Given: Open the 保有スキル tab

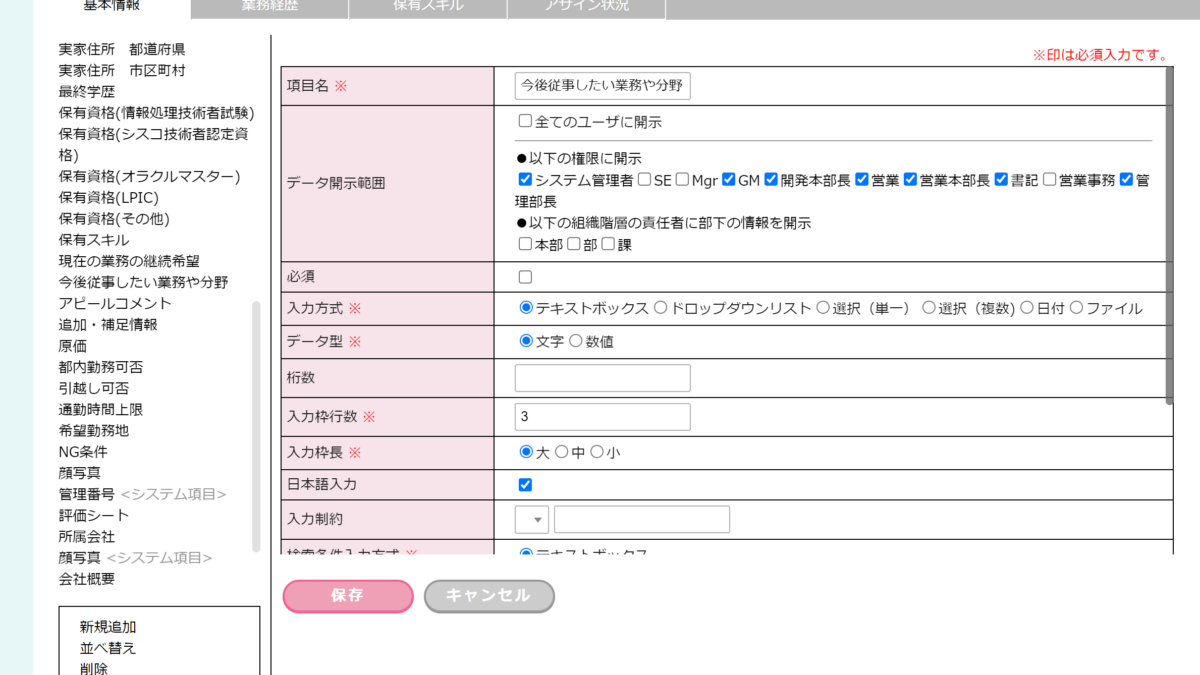Looking at the screenshot, I should 427,6.
